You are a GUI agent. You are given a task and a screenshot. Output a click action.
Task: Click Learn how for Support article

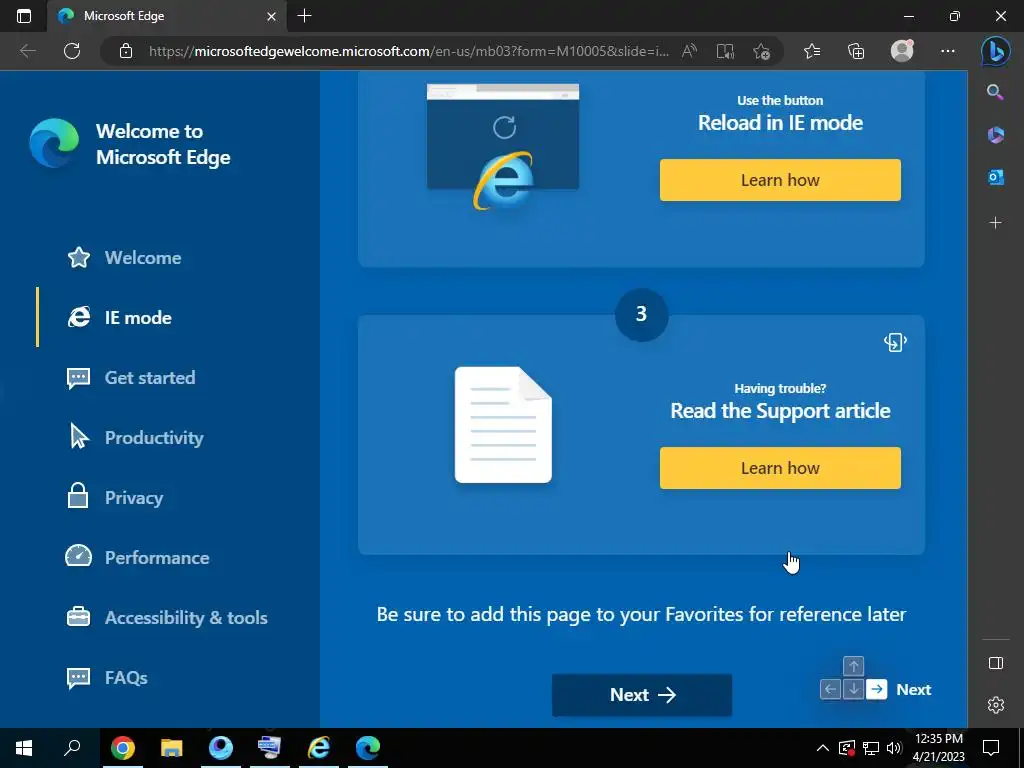(x=780, y=468)
